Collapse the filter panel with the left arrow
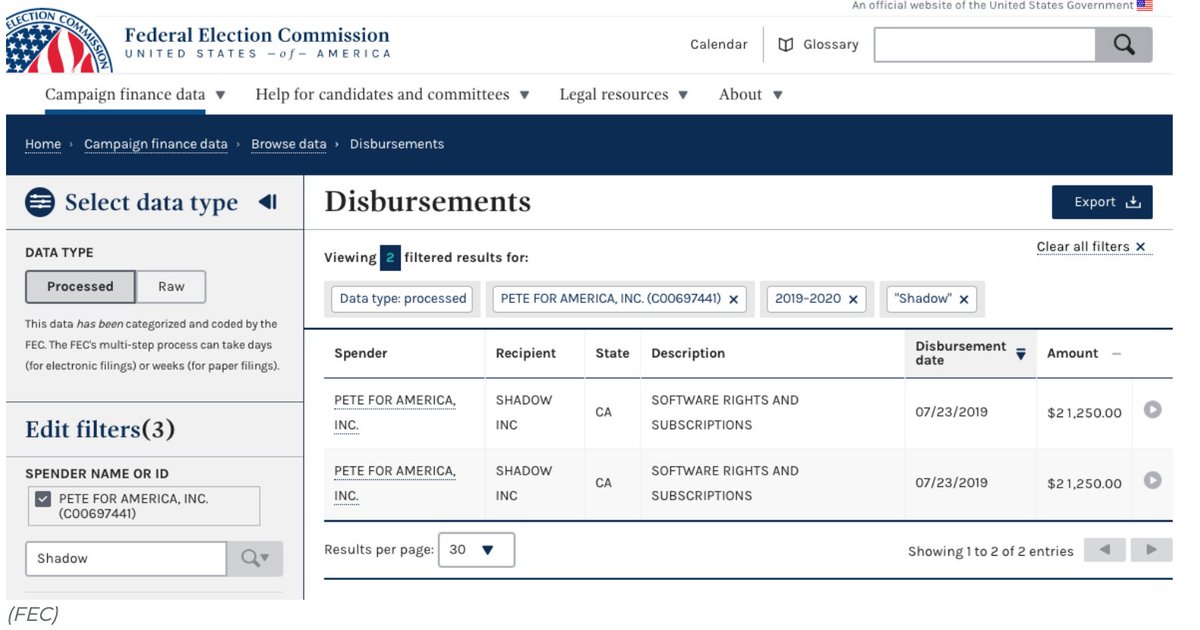 tap(267, 202)
